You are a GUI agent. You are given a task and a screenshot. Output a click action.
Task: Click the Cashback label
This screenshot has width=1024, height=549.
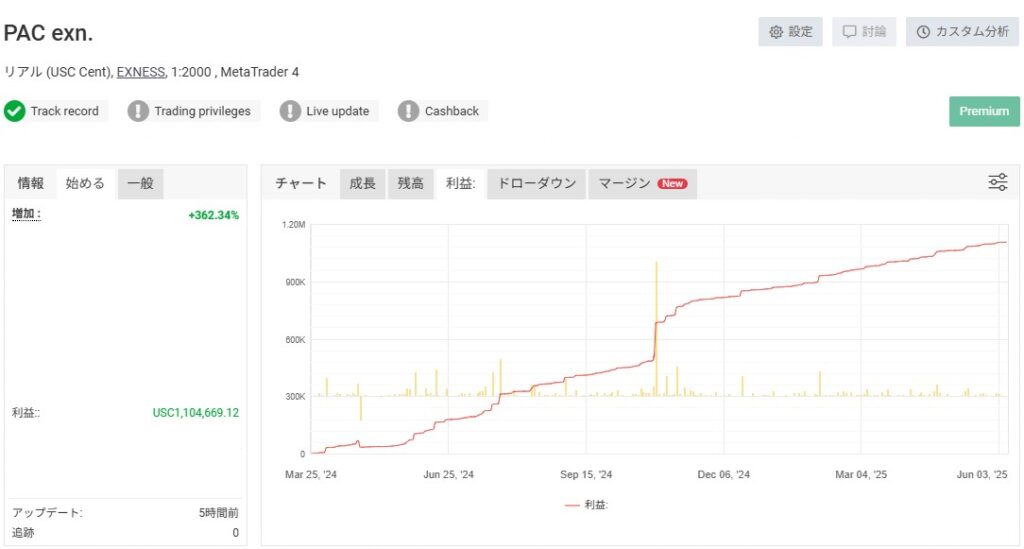[452, 111]
